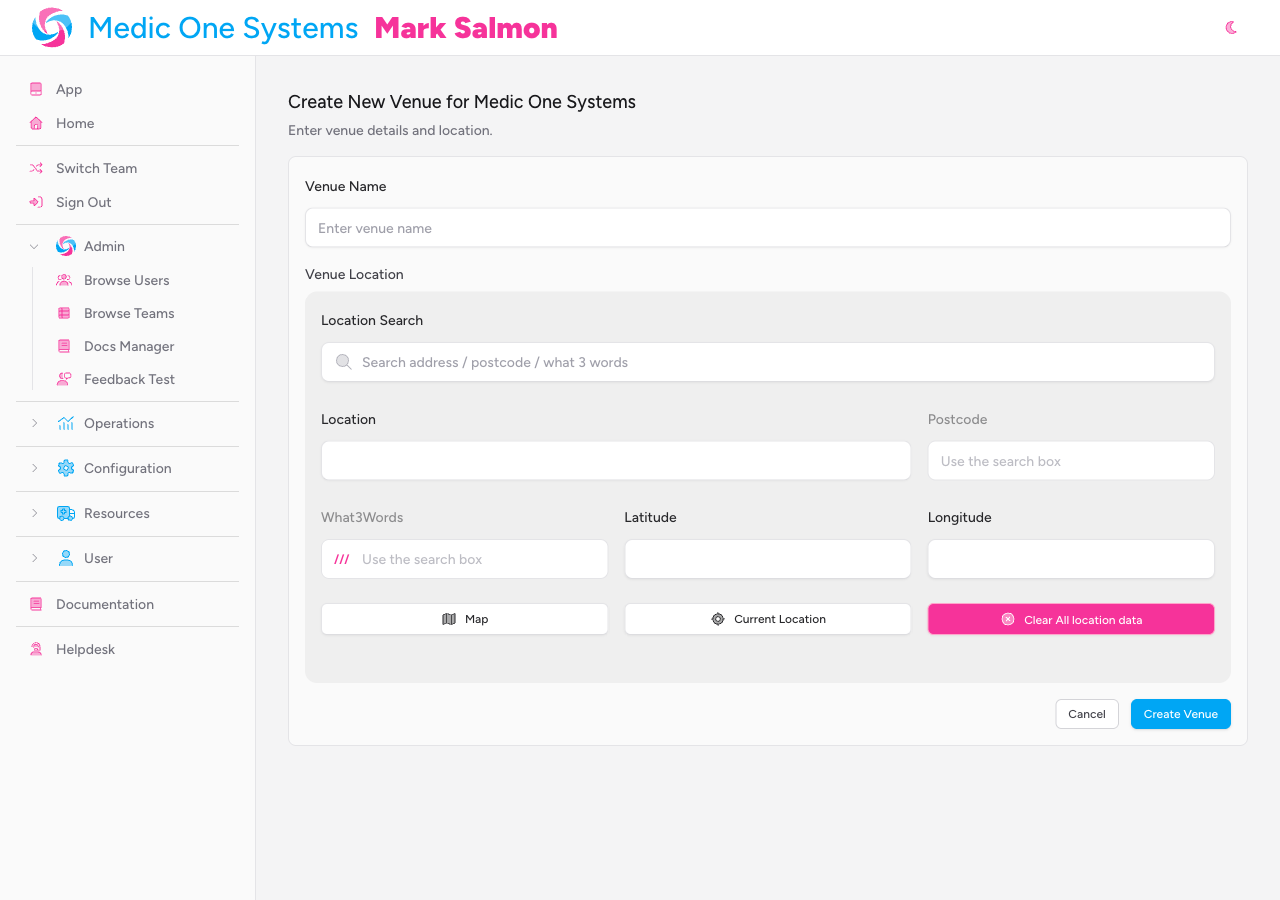Screen dimensions: 1280x900
Task: Expand the Configuration section
Action: pos(34,468)
